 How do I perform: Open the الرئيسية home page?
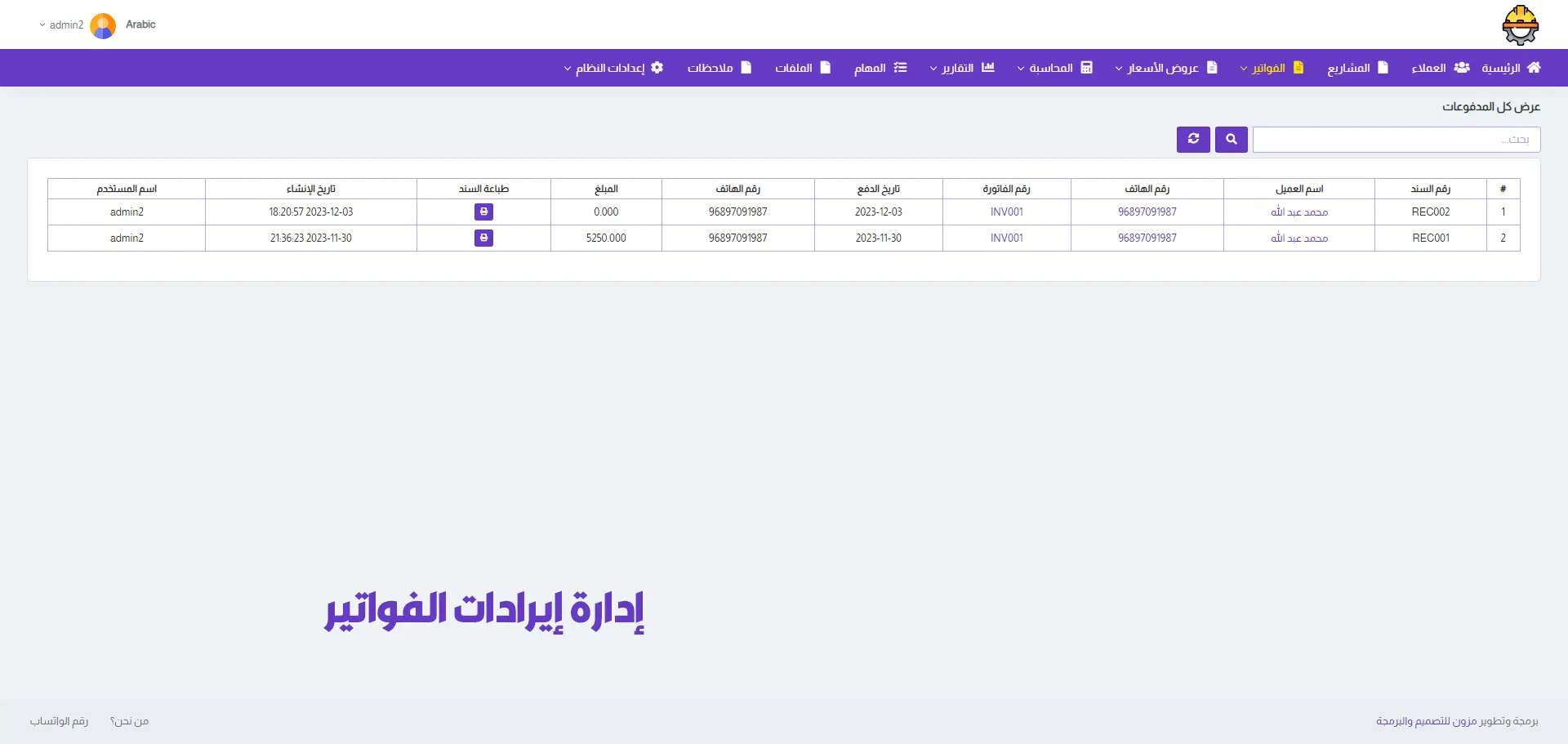1511,68
